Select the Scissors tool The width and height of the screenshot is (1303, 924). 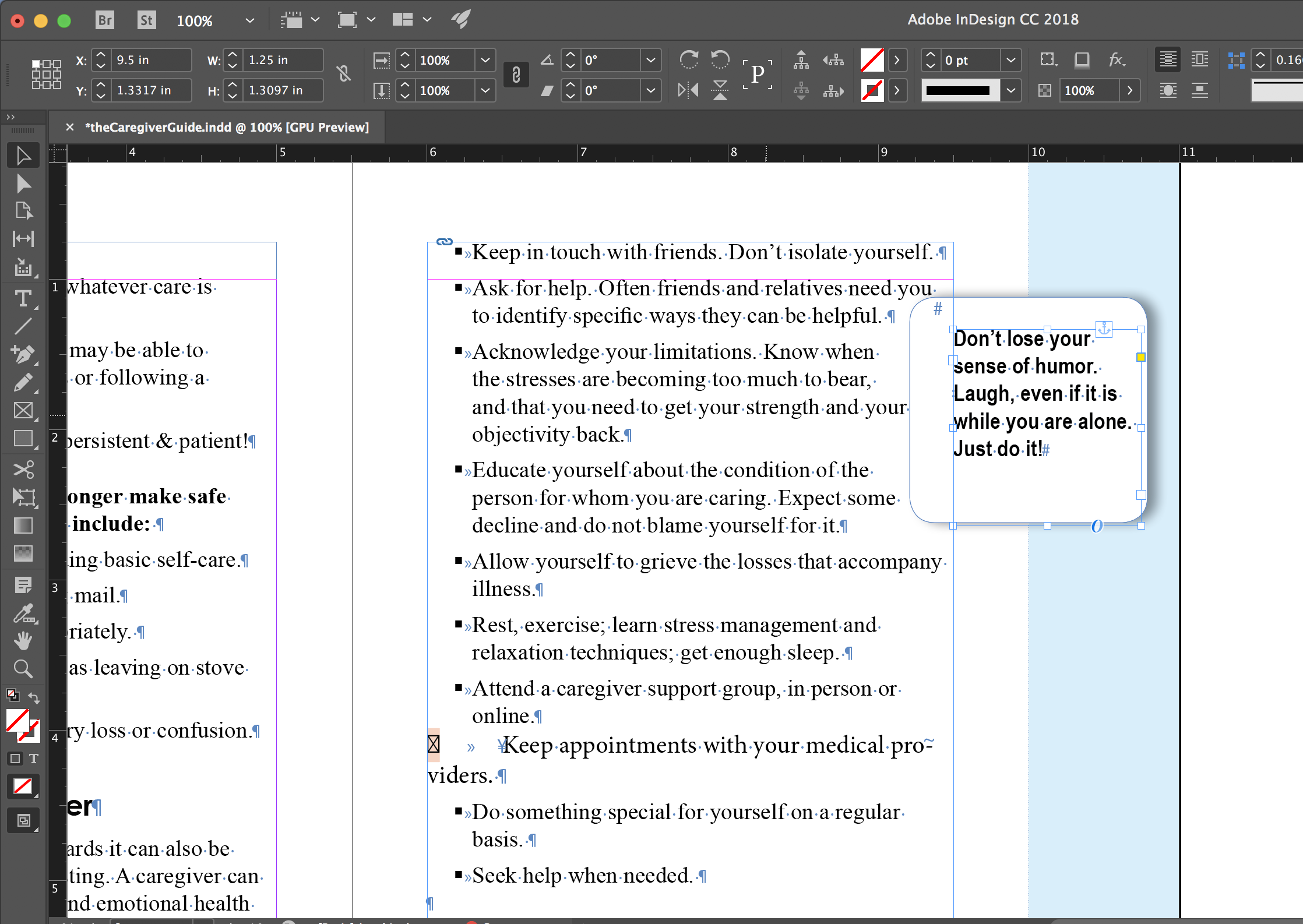pos(23,470)
